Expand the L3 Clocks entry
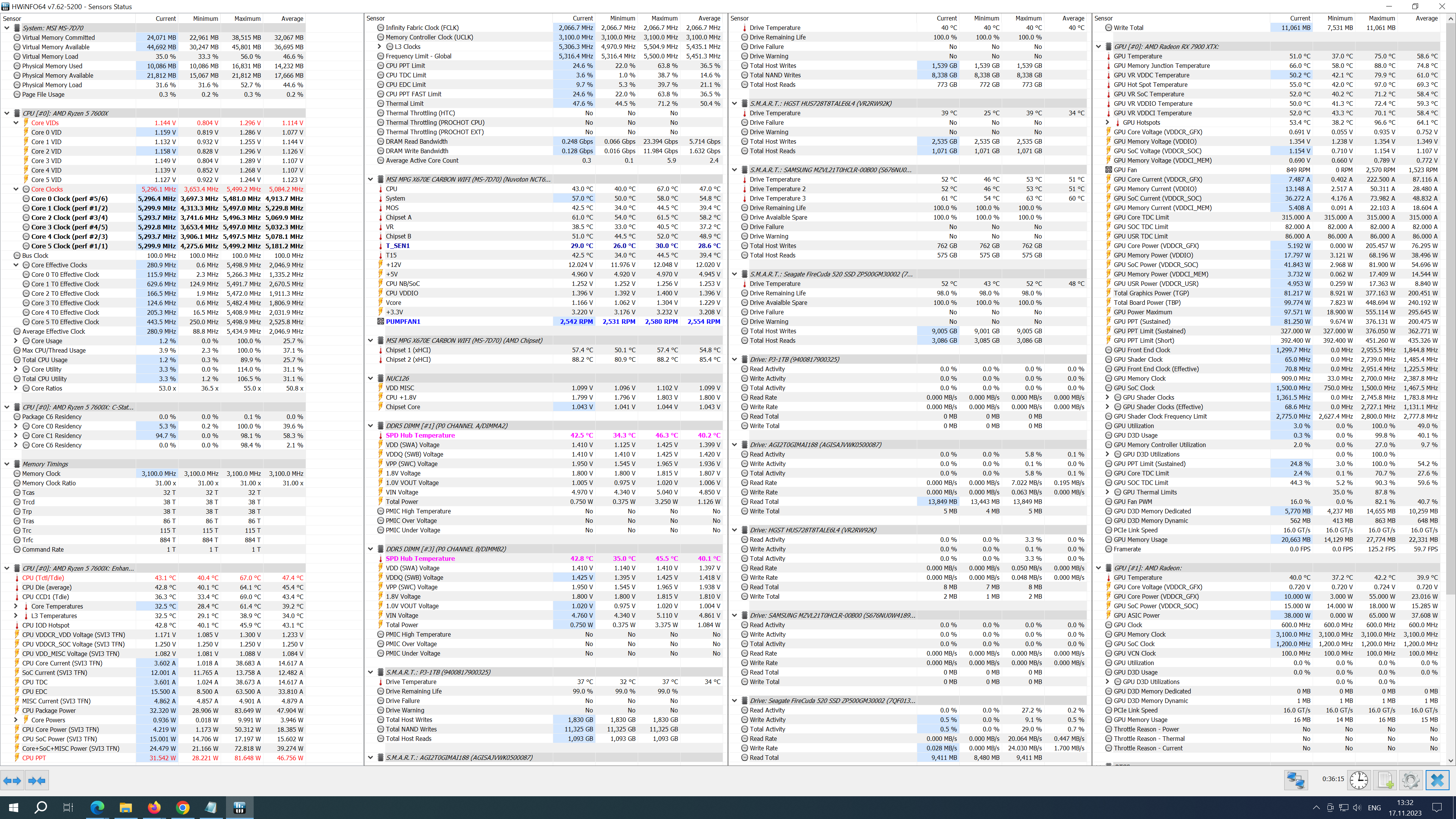The image size is (1456, 819). (x=380, y=47)
